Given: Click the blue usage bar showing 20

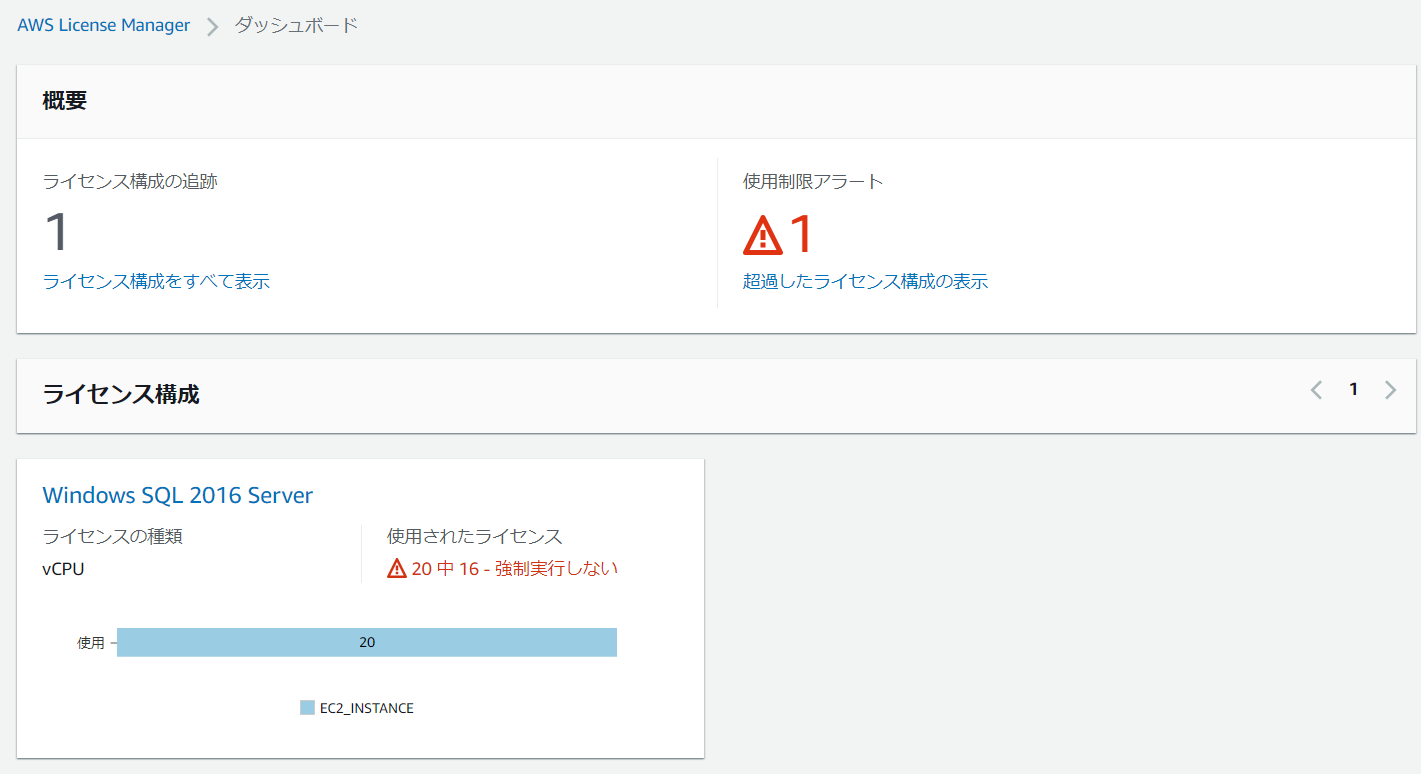Looking at the screenshot, I should (367, 642).
